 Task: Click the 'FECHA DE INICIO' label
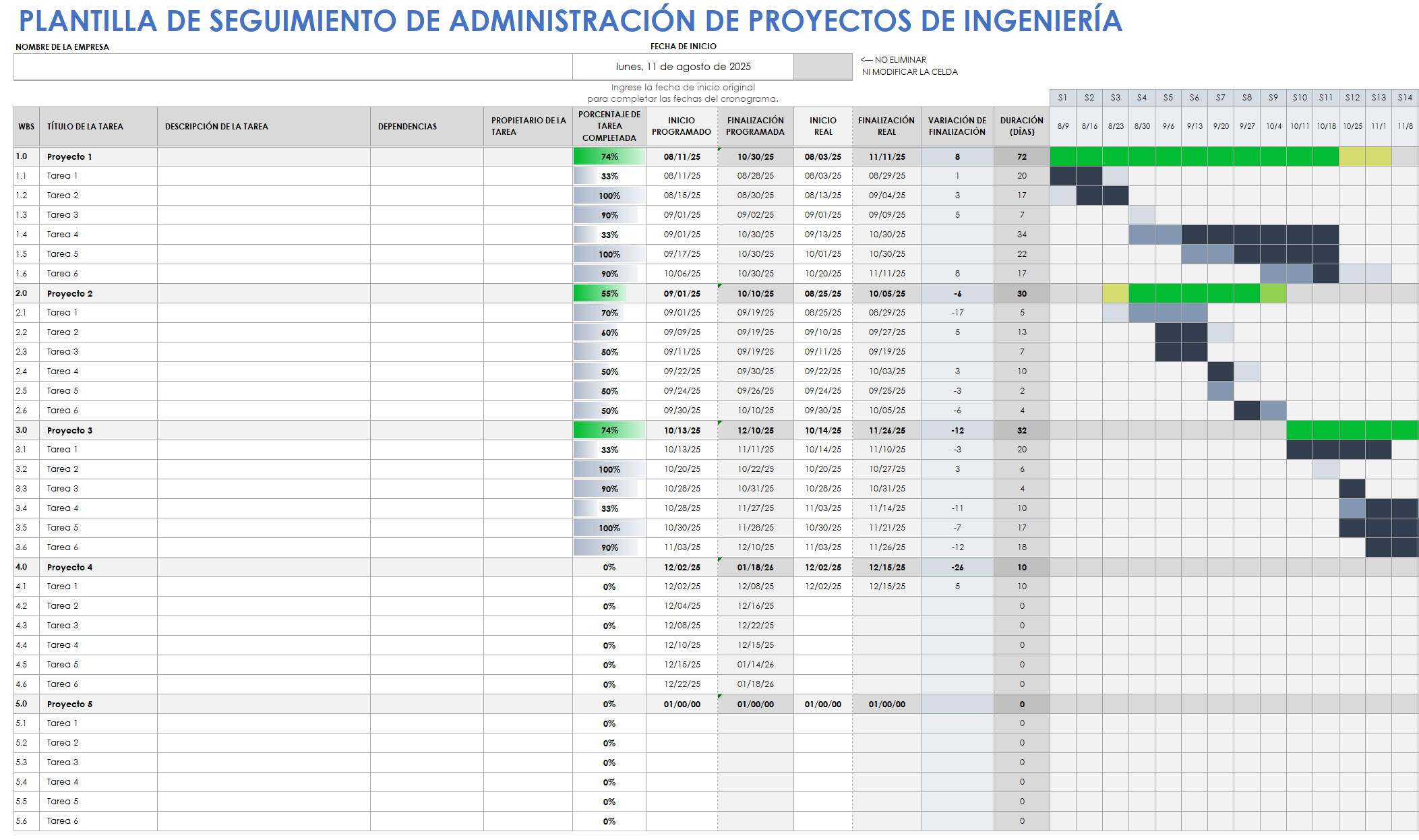point(683,47)
